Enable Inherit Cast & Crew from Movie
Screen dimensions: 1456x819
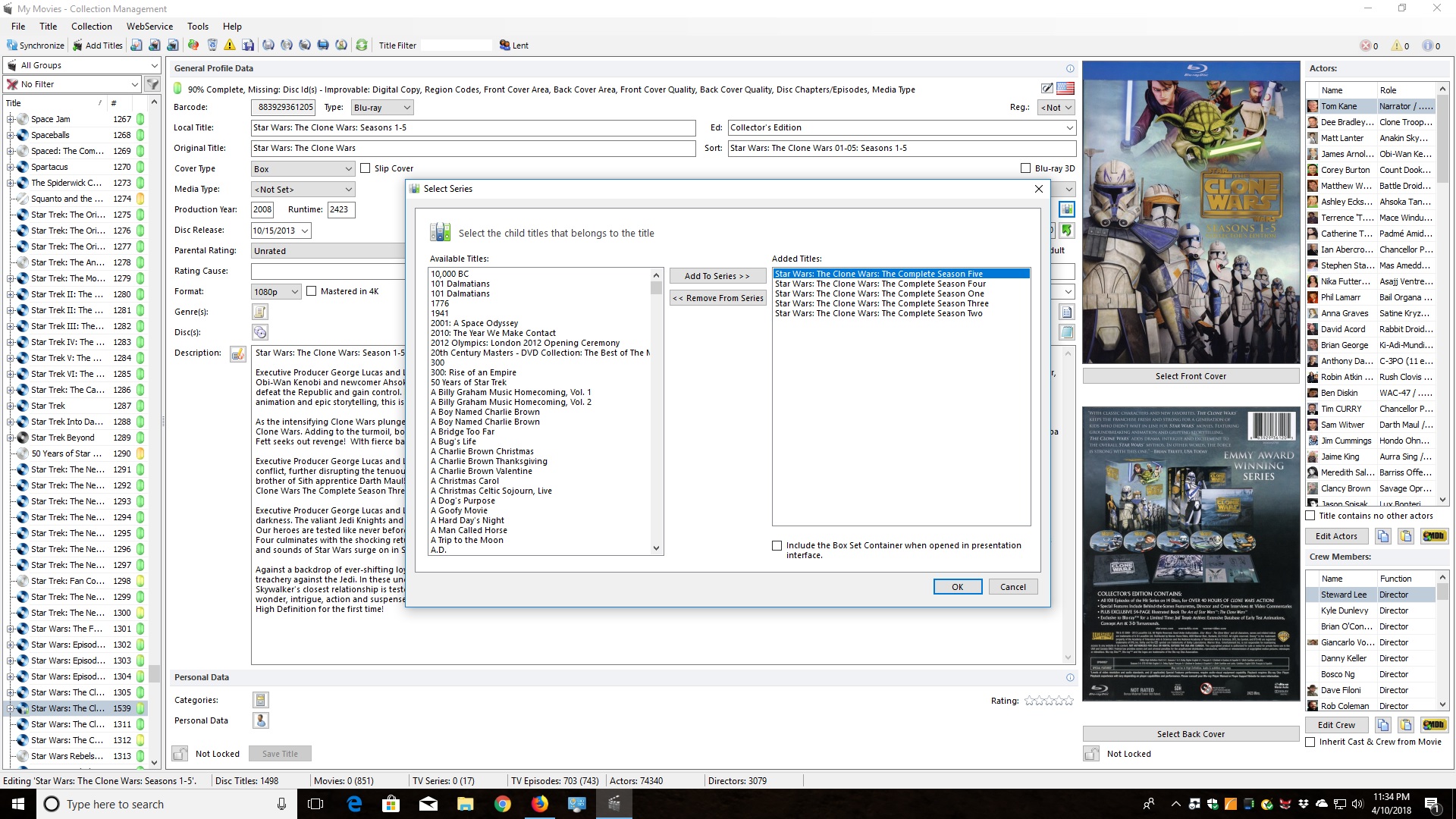[x=1310, y=742]
